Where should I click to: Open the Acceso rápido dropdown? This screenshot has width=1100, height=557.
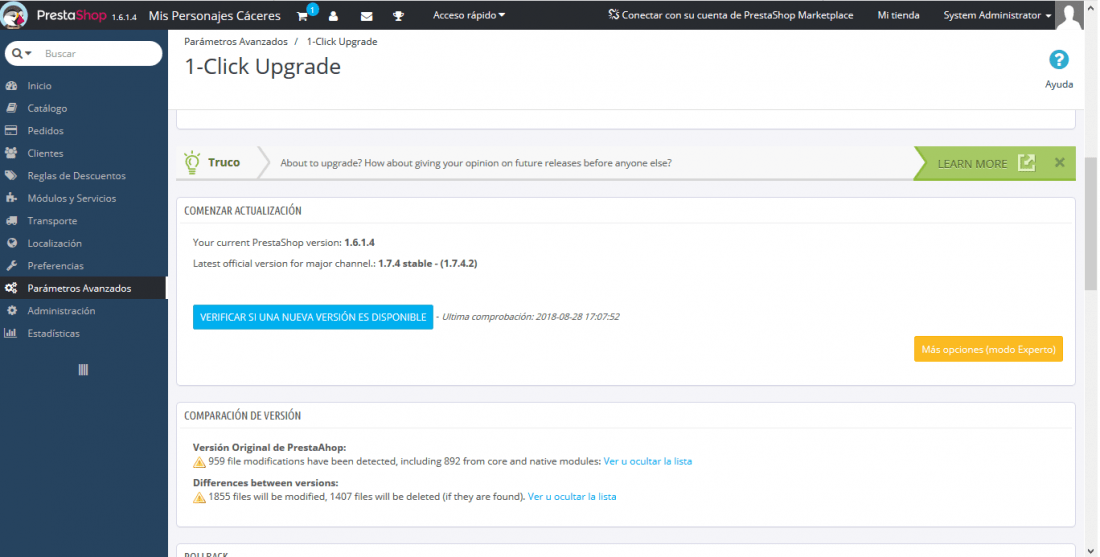click(x=469, y=15)
